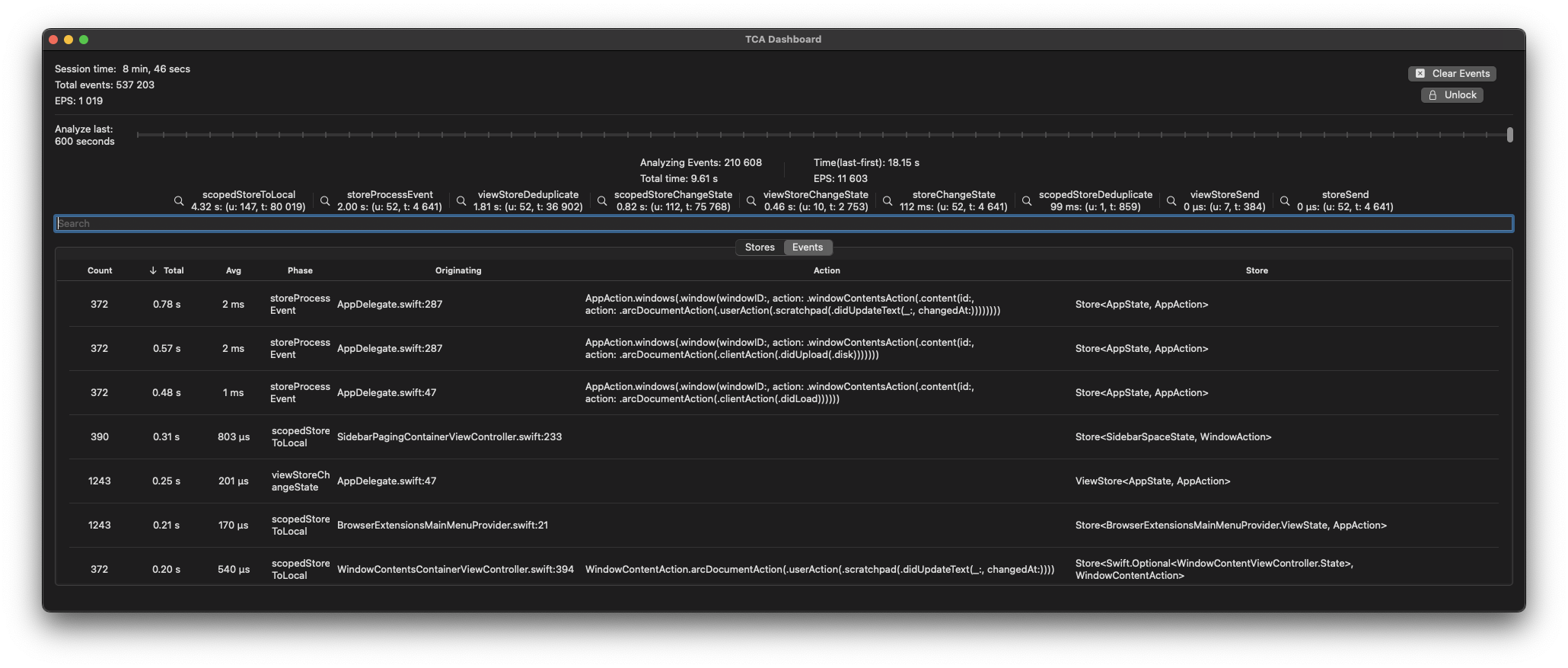Click the Analyze last slider handle
Screen dimensions: 1568x668
tap(1509, 135)
